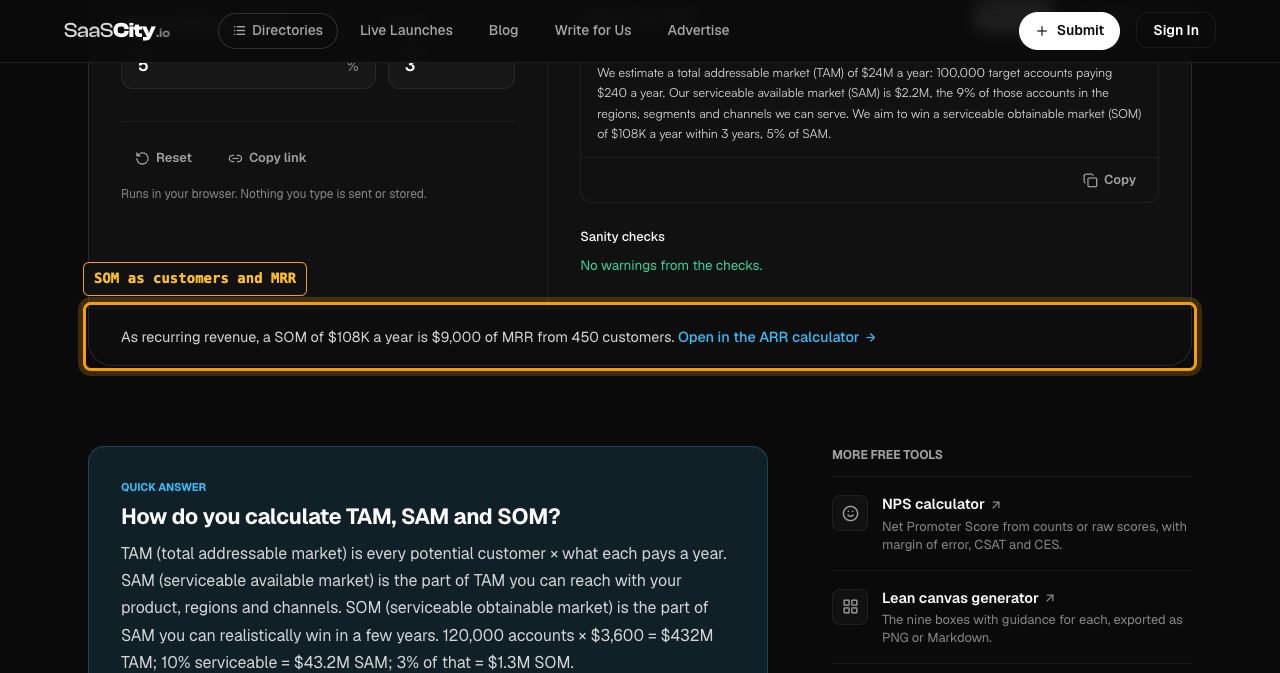The width and height of the screenshot is (1280, 673).
Task: Click the Lean canvas external arrow icon
Action: [x=1049, y=598]
